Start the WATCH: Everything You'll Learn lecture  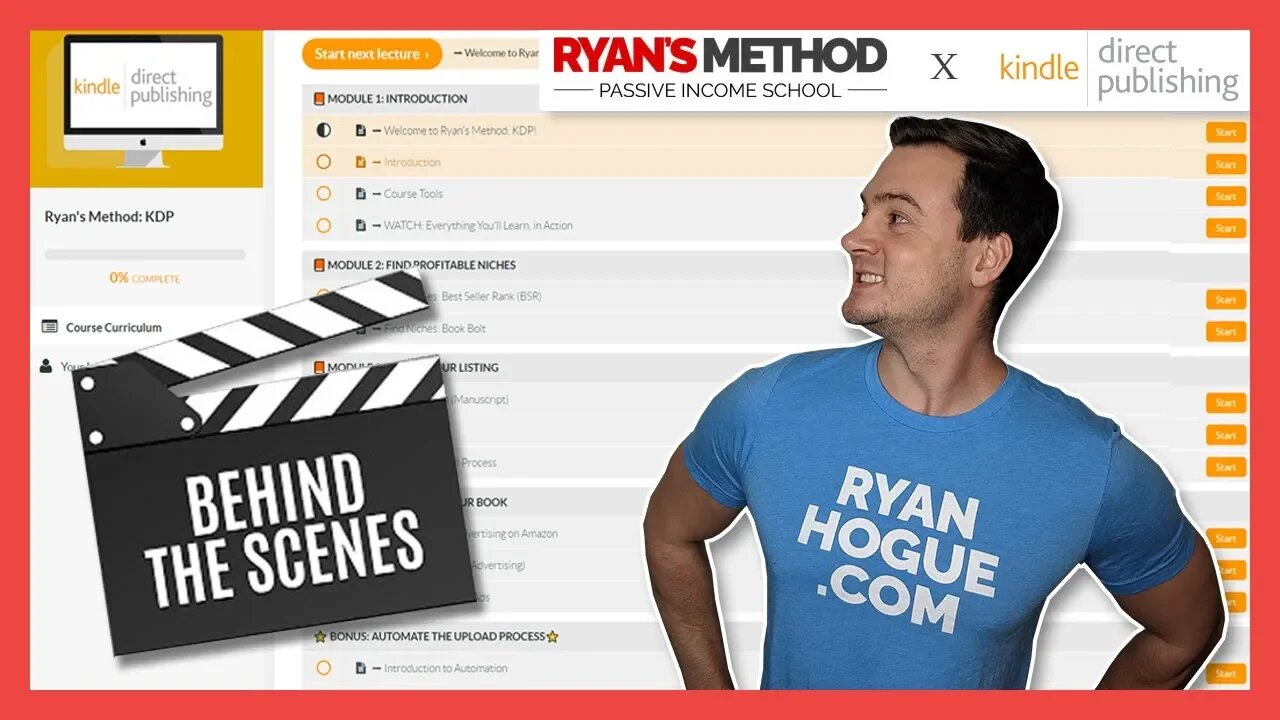(x=1226, y=228)
